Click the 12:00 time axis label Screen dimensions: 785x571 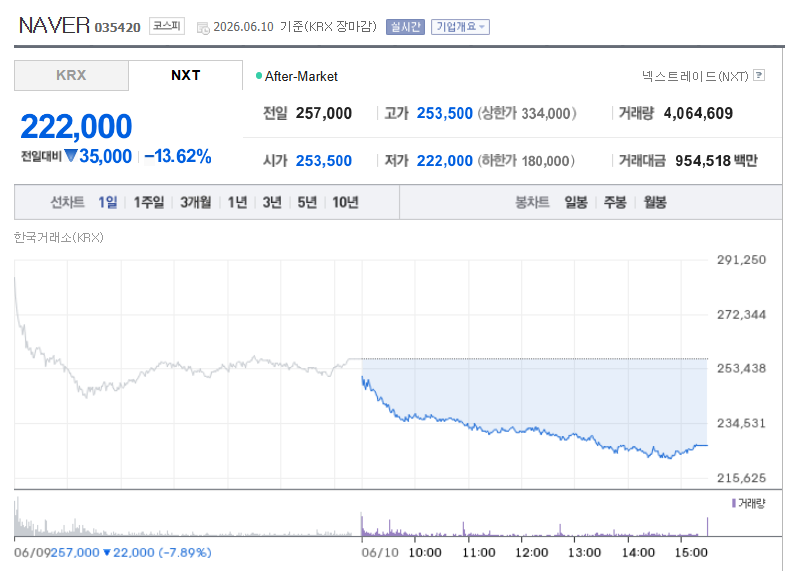click(x=531, y=553)
